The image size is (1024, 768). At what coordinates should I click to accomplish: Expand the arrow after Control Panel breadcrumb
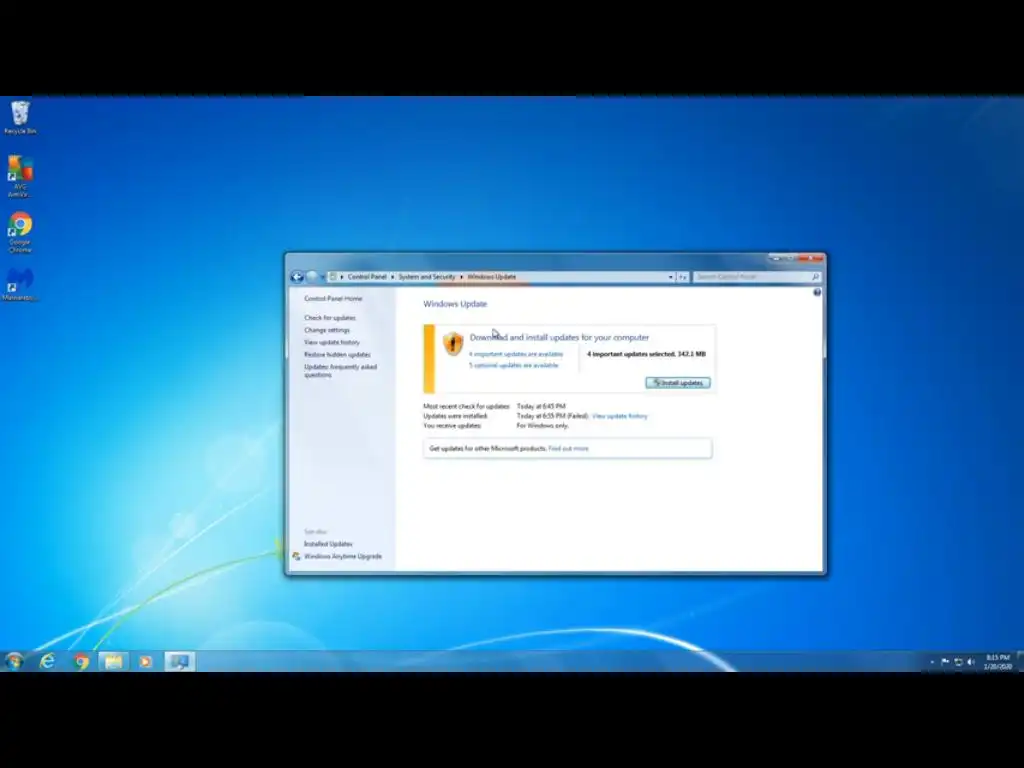coord(392,277)
